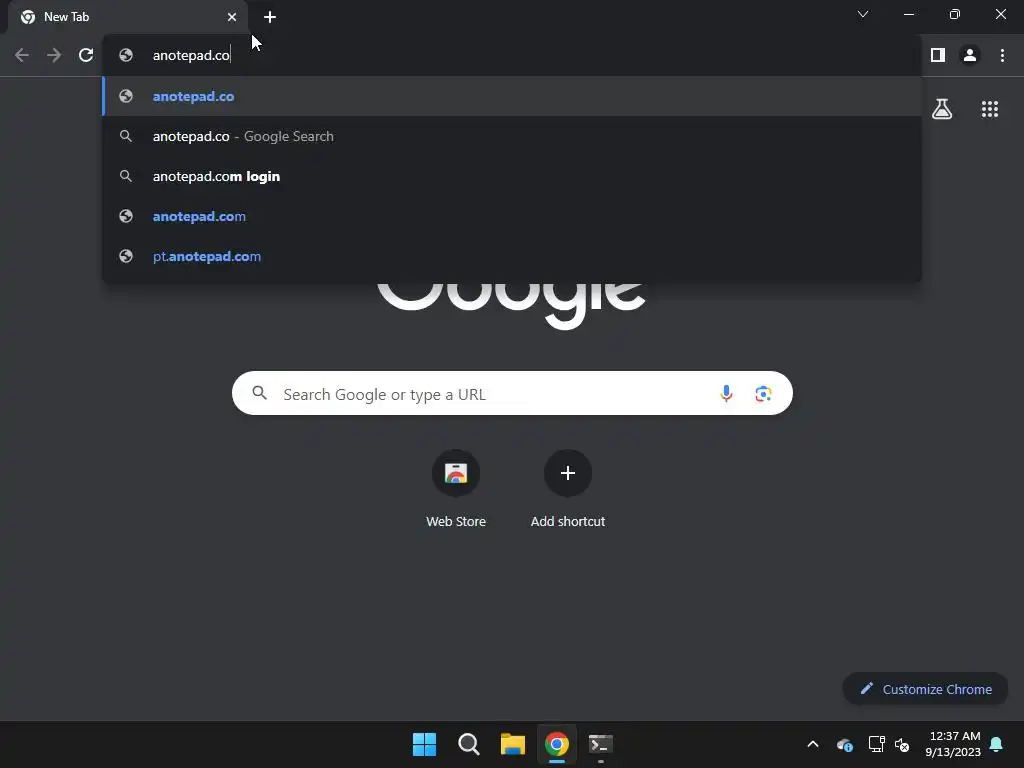Open Chrome's three-dot customize menu

tap(1002, 55)
